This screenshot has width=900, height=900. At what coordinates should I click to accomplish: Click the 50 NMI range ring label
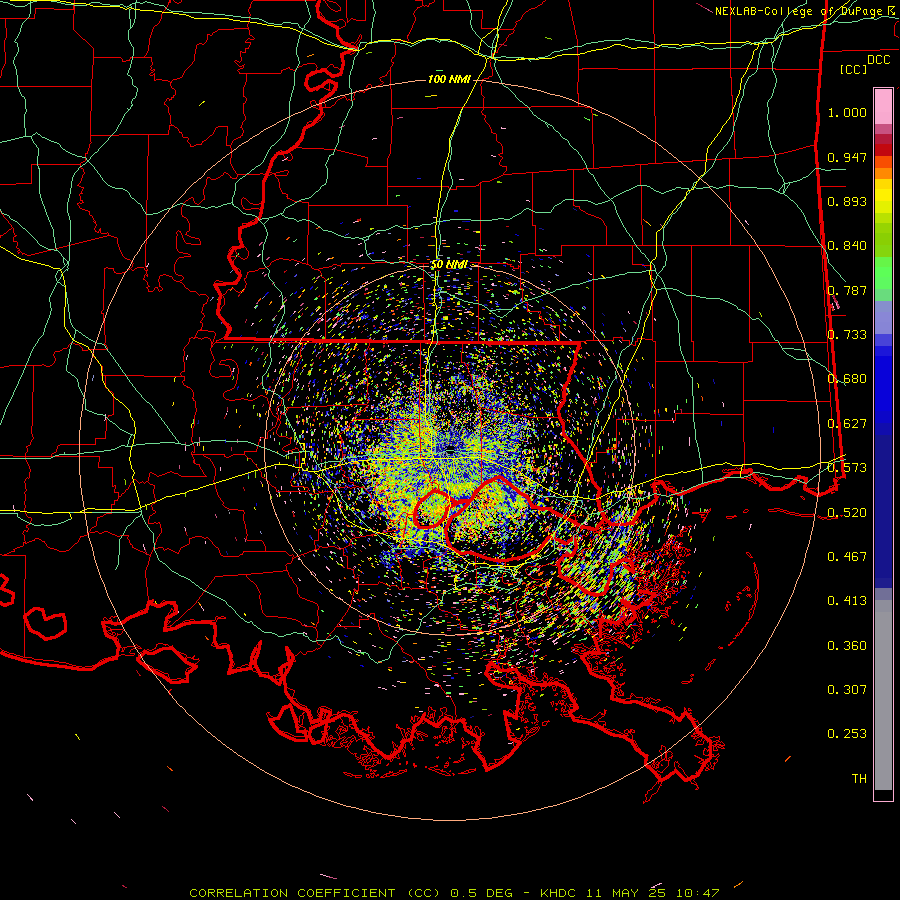[449, 265]
